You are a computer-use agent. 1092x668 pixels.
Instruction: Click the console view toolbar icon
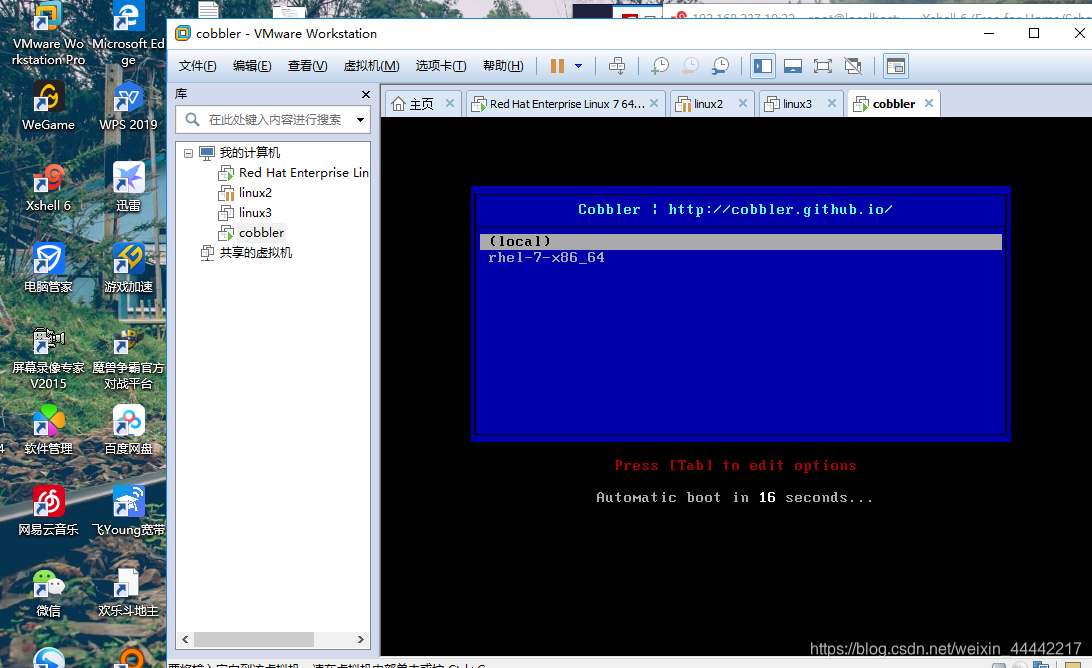point(896,66)
